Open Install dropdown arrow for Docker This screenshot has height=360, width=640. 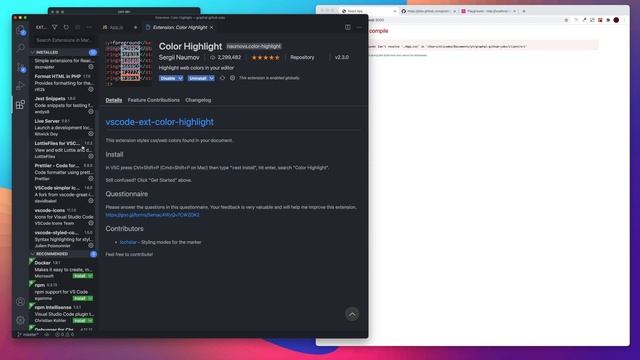[90, 276]
